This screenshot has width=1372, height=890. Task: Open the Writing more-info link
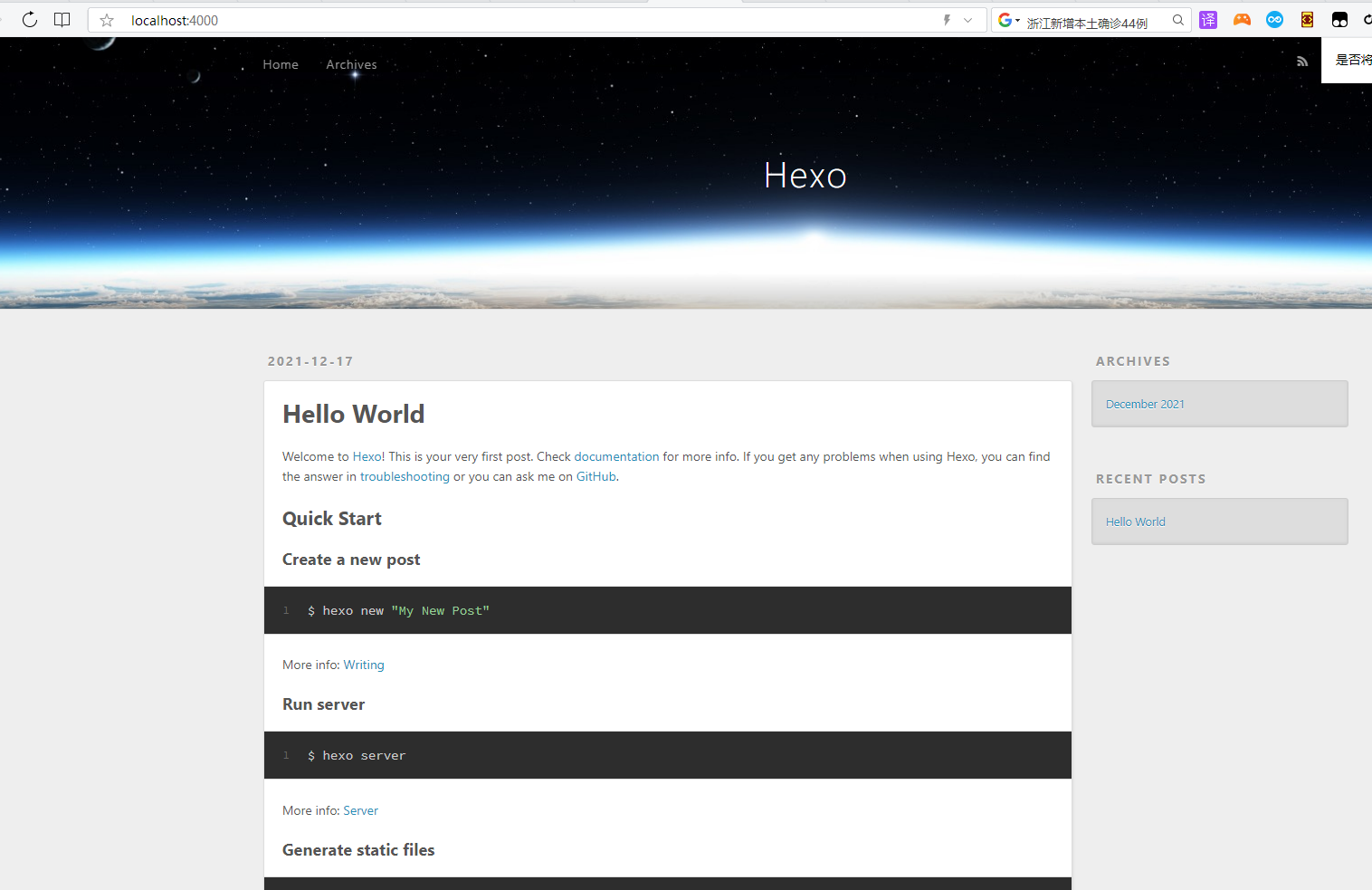pos(364,665)
